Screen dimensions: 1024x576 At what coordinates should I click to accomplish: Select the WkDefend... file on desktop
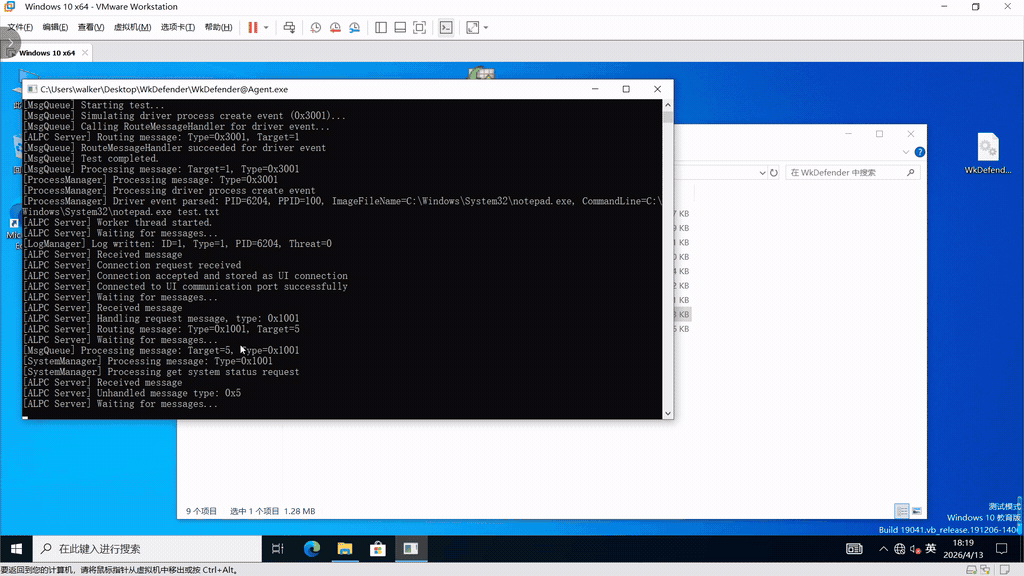[988, 153]
